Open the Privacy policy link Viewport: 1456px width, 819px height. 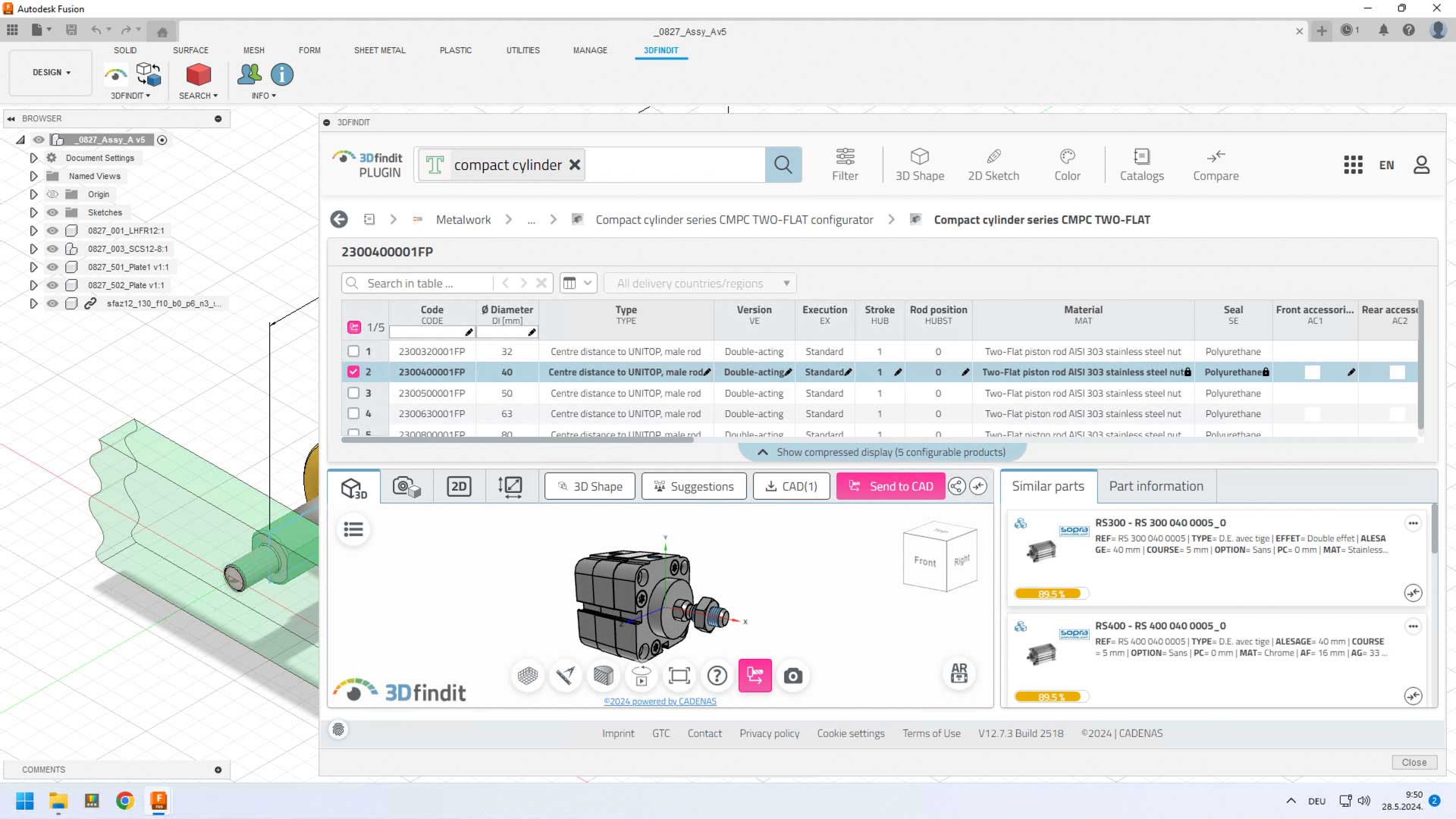[x=769, y=733]
